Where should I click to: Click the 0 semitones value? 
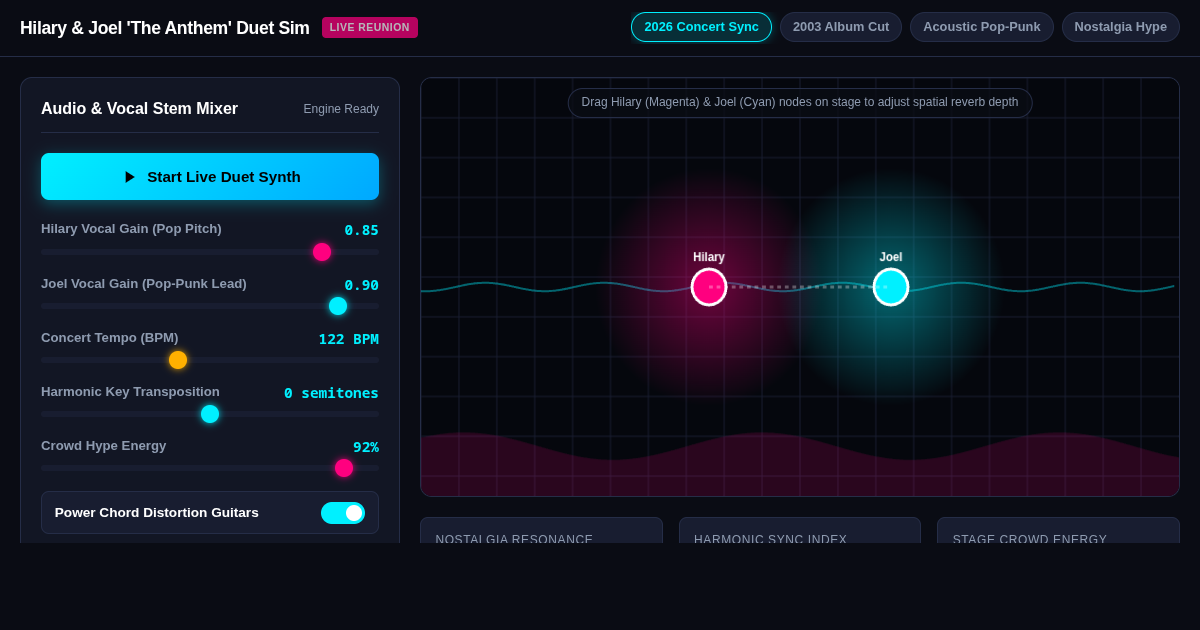[331, 393]
